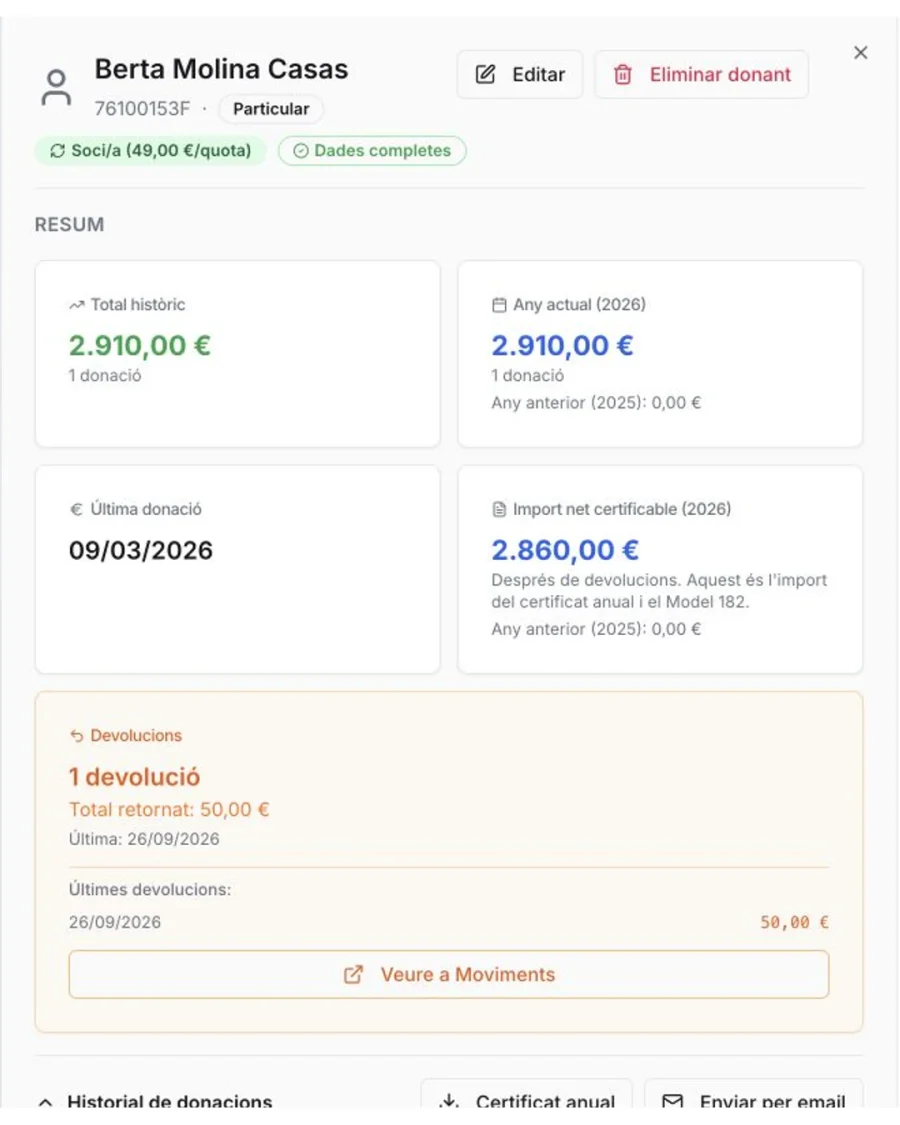900x1125 pixels.
Task: Click the orange 50,00 € return amount
Action: [794, 922]
